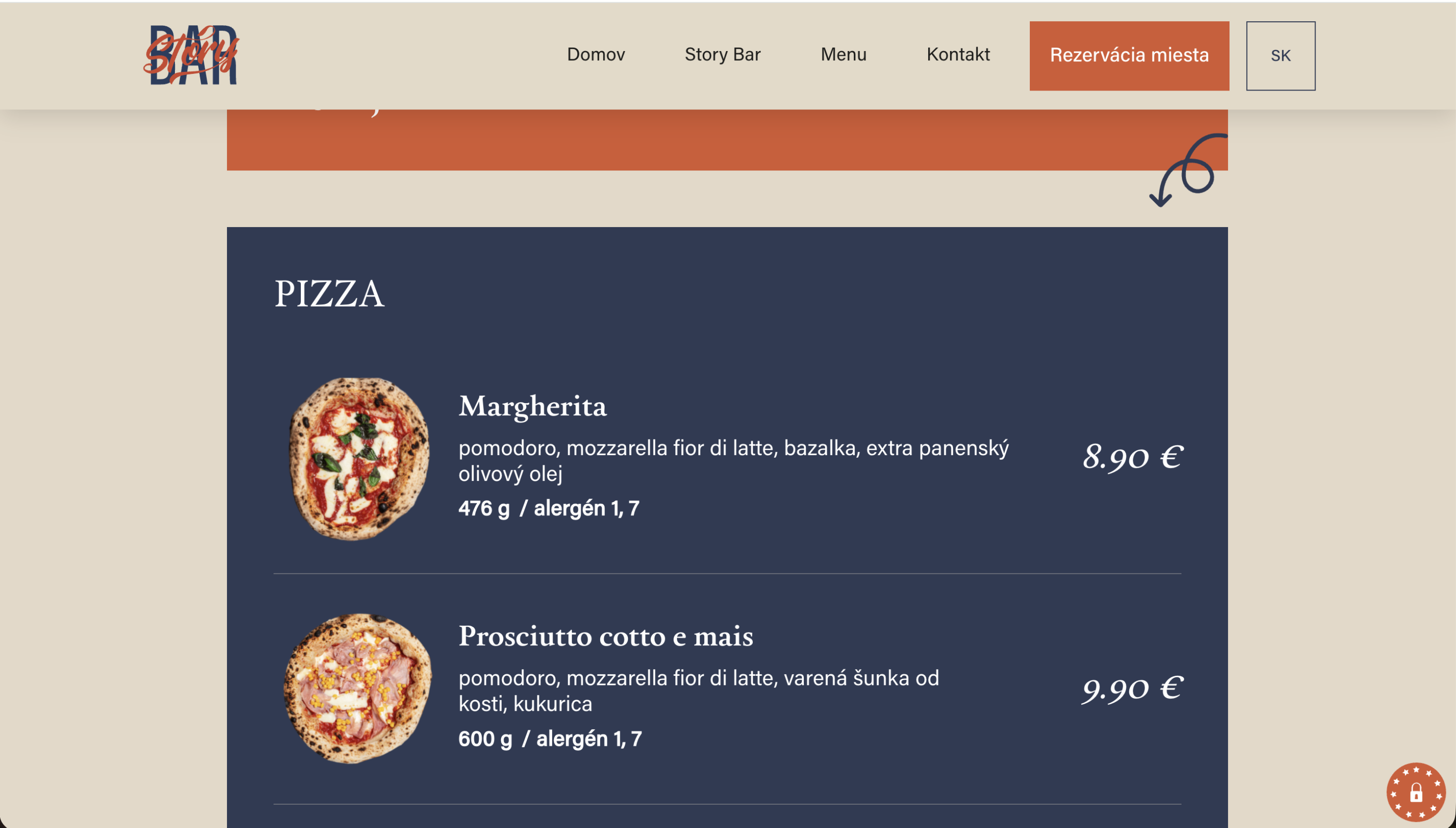Select Menu in the navigation
Image resolution: width=1456 pixels, height=828 pixels.
pyautogui.click(x=843, y=55)
